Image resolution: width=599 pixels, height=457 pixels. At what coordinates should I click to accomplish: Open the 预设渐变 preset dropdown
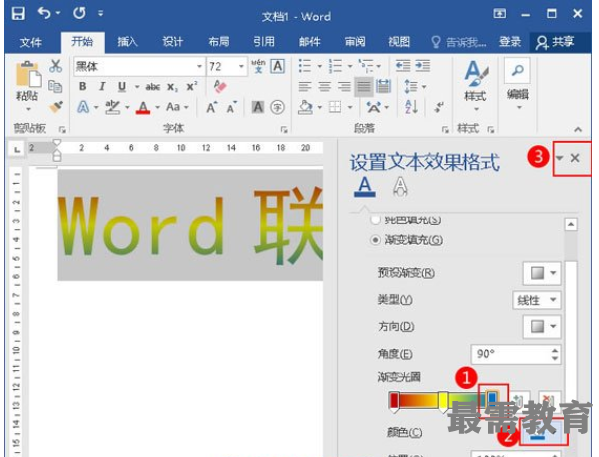pyautogui.click(x=542, y=273)
